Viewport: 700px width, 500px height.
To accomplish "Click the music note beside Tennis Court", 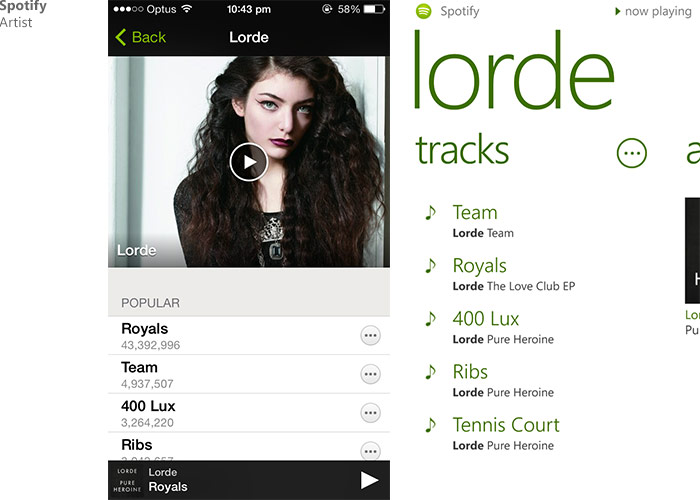I will pos(430,425).
